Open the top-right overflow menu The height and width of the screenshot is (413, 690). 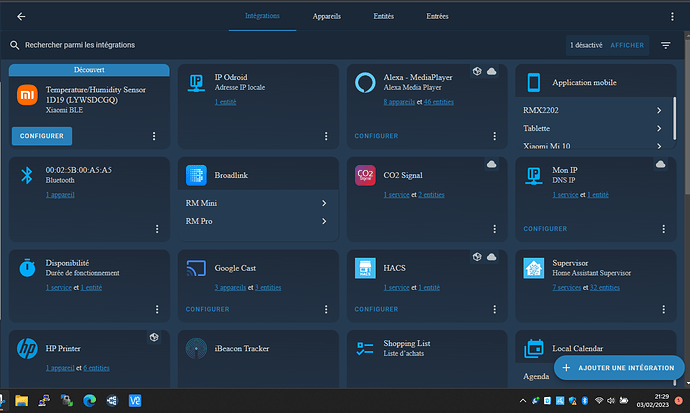pyautogui.click(x=672, y=16)
